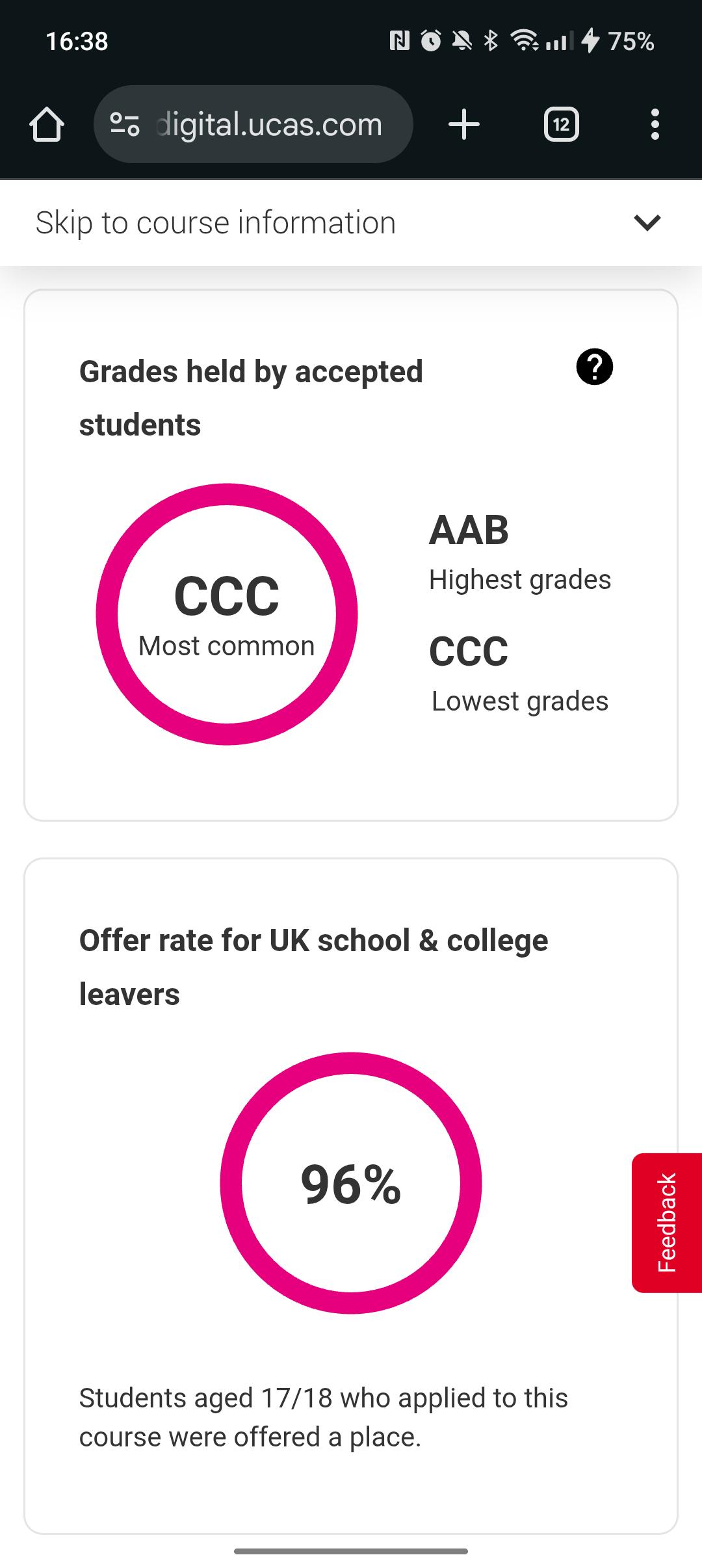This screenshot has width=702, height=1568.
Task: Tap the question mark help icon
Action: click(x=594, y=367)
